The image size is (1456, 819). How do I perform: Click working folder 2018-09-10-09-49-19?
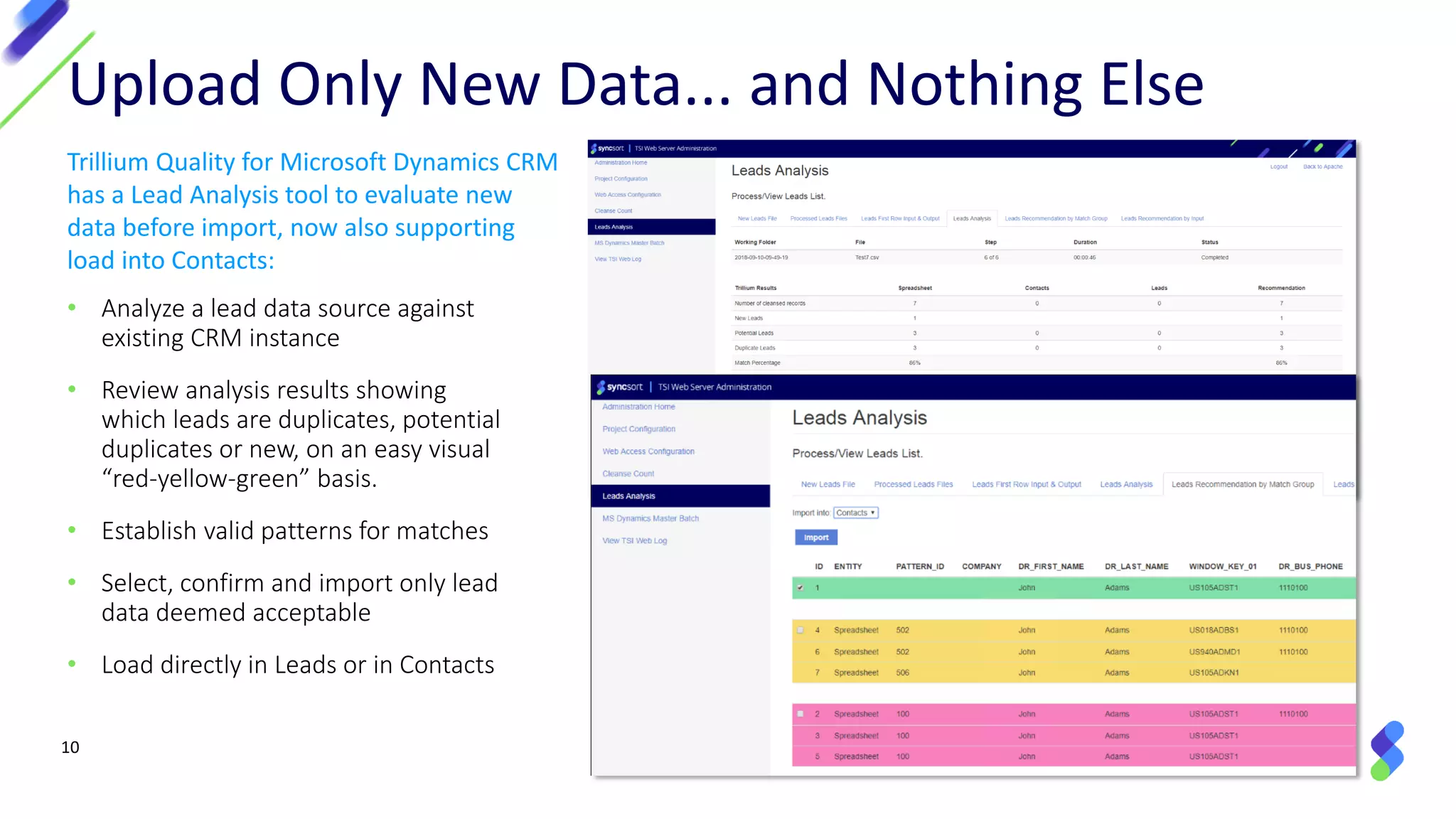[761, 257]
